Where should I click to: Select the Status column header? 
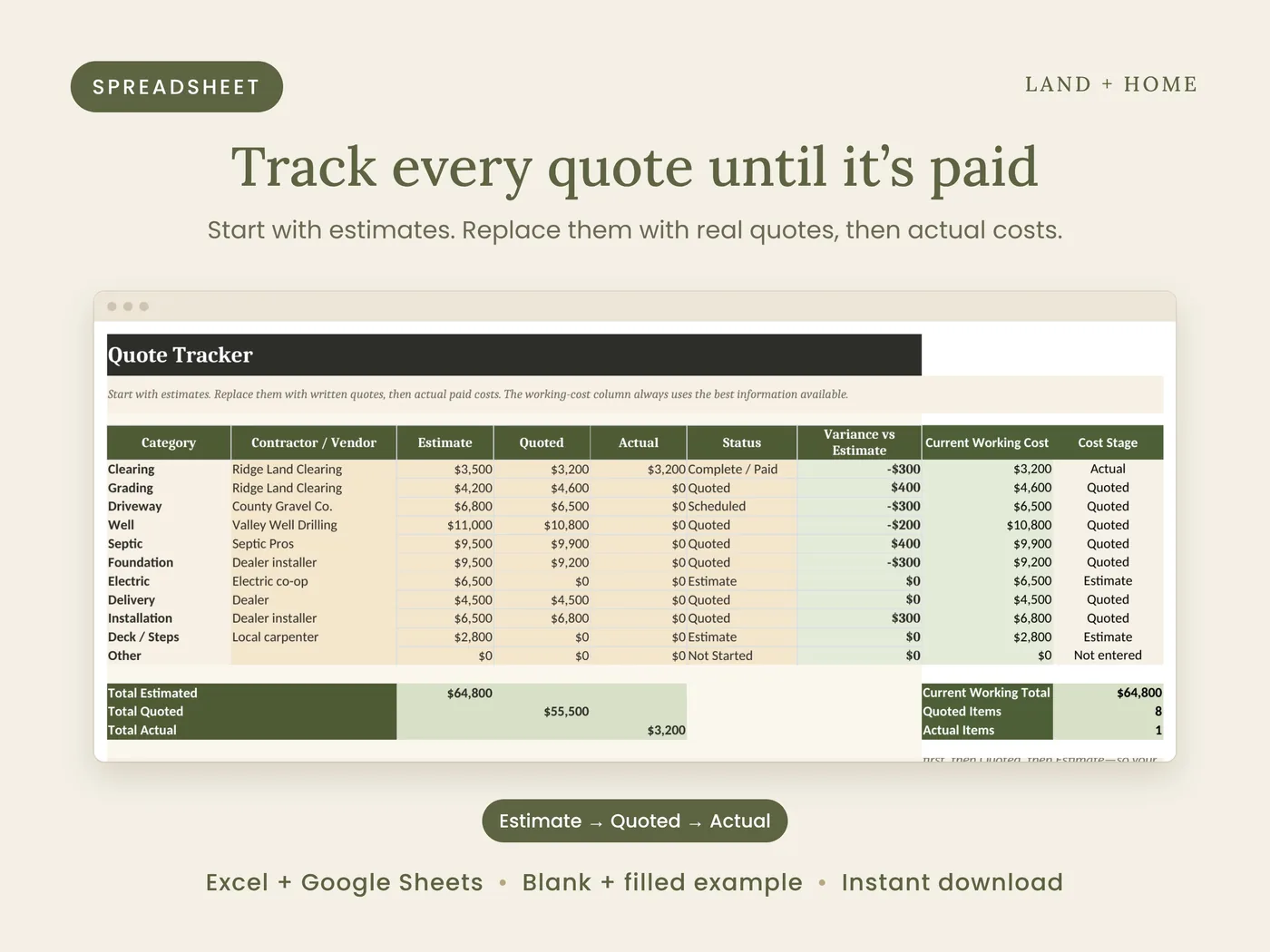pyautogui.click(x=742, y=442)
